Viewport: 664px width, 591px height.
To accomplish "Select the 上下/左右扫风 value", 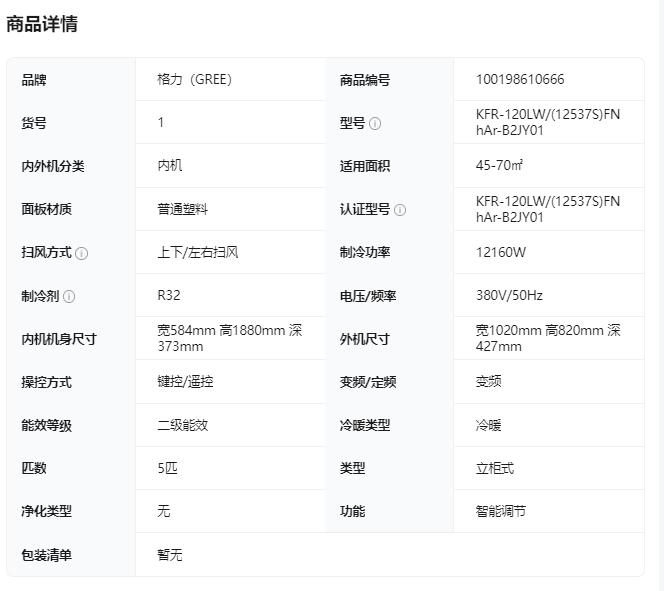I will click(197, 252).
